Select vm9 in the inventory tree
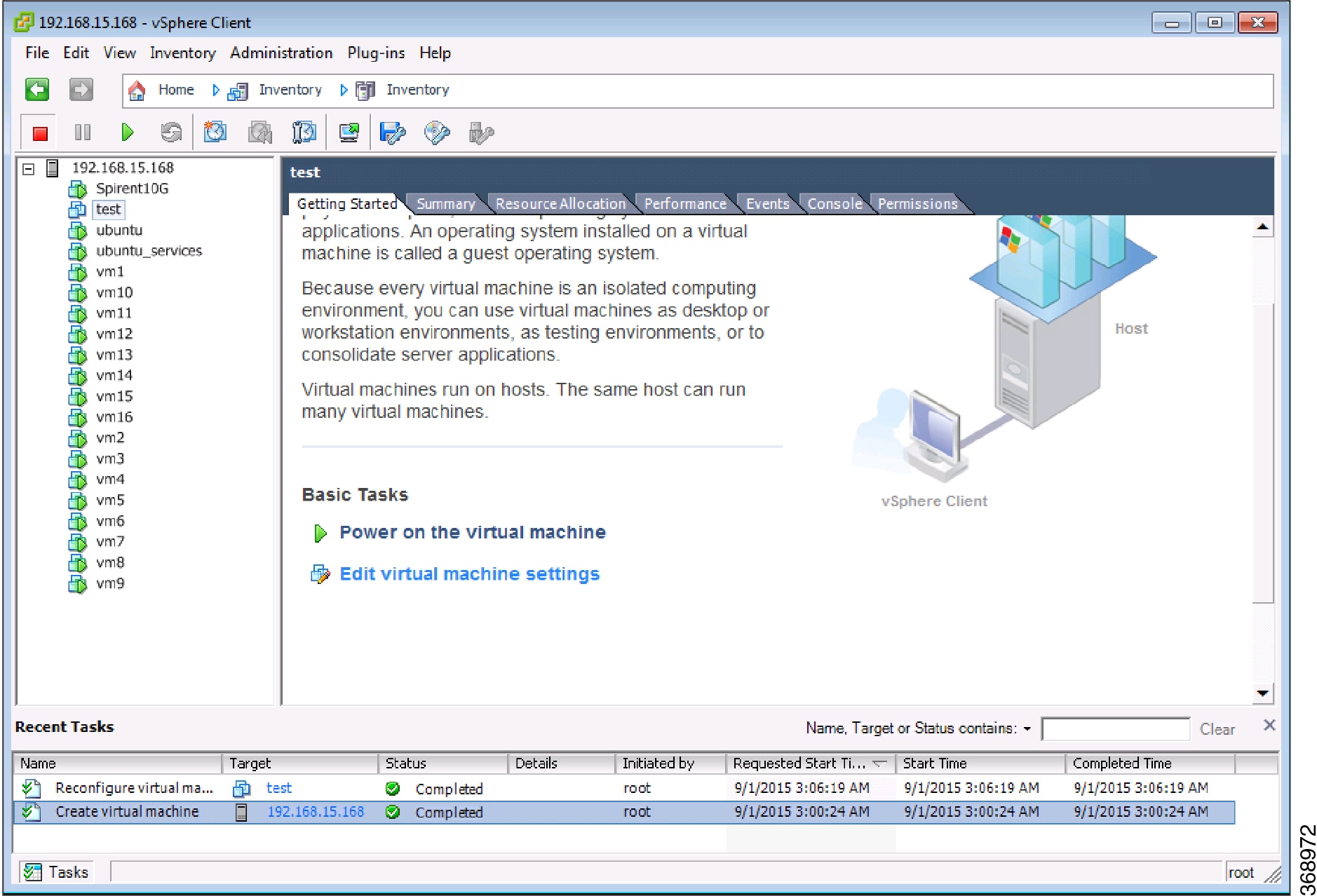The image size is (1317, 896). point(110,583)
